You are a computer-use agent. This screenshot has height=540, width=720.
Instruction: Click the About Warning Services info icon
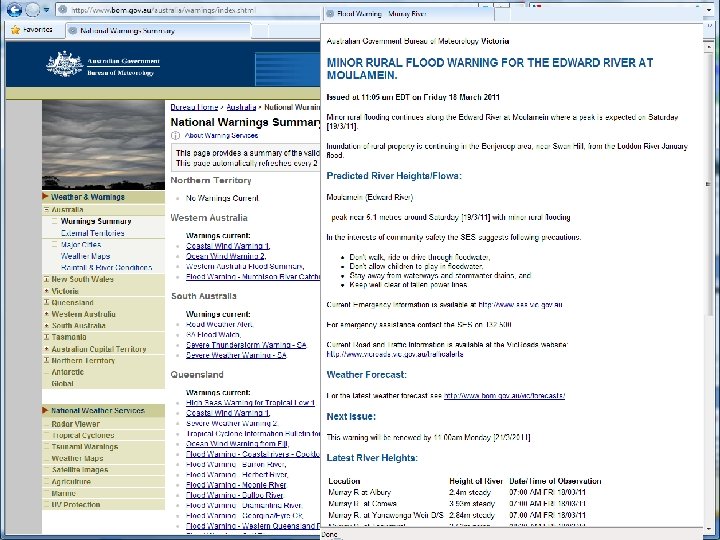(x=175, y=135)
